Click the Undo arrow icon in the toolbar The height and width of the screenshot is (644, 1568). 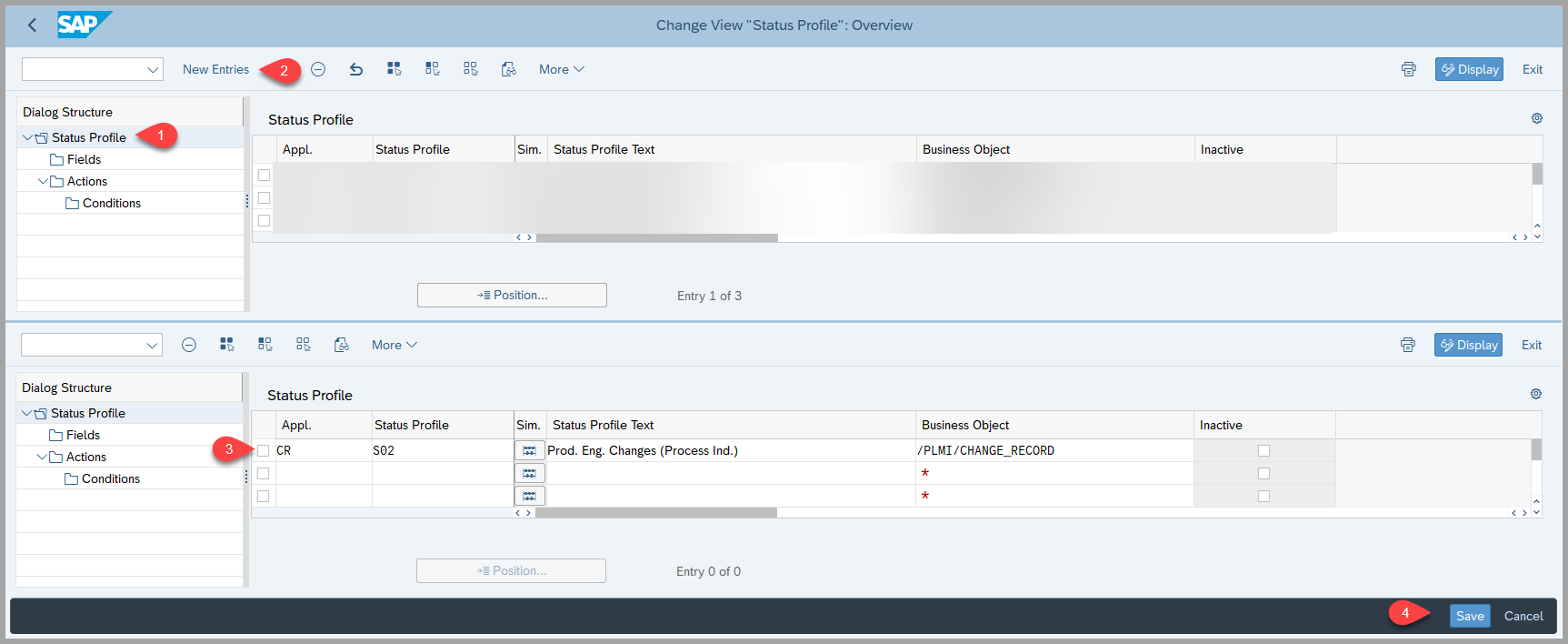pyautogui.click(x=356, y=69)
